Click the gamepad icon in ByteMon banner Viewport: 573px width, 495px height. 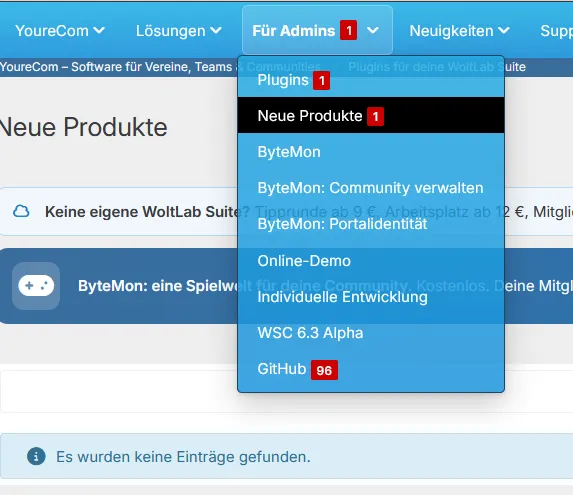click(x=36, y=286)
